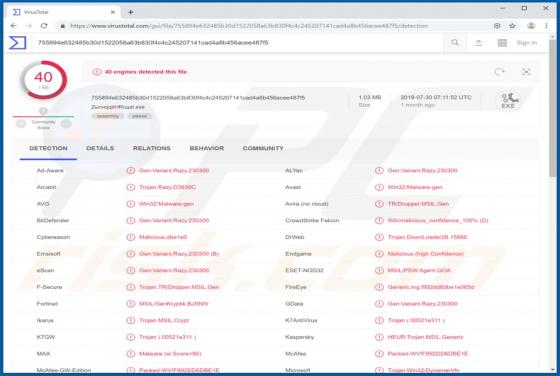Image resolution: width=560 pixels, height=376 pixels.
Task: Click the upload file icon
Action: (479, 43)
